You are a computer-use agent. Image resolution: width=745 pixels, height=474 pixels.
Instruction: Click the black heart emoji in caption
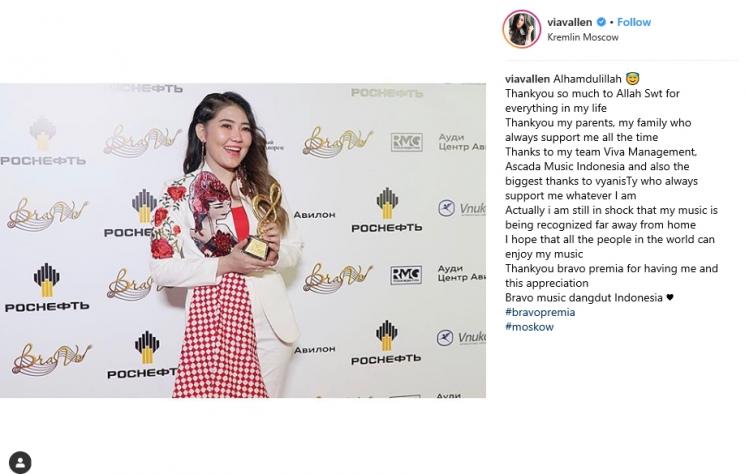[670, 298]
